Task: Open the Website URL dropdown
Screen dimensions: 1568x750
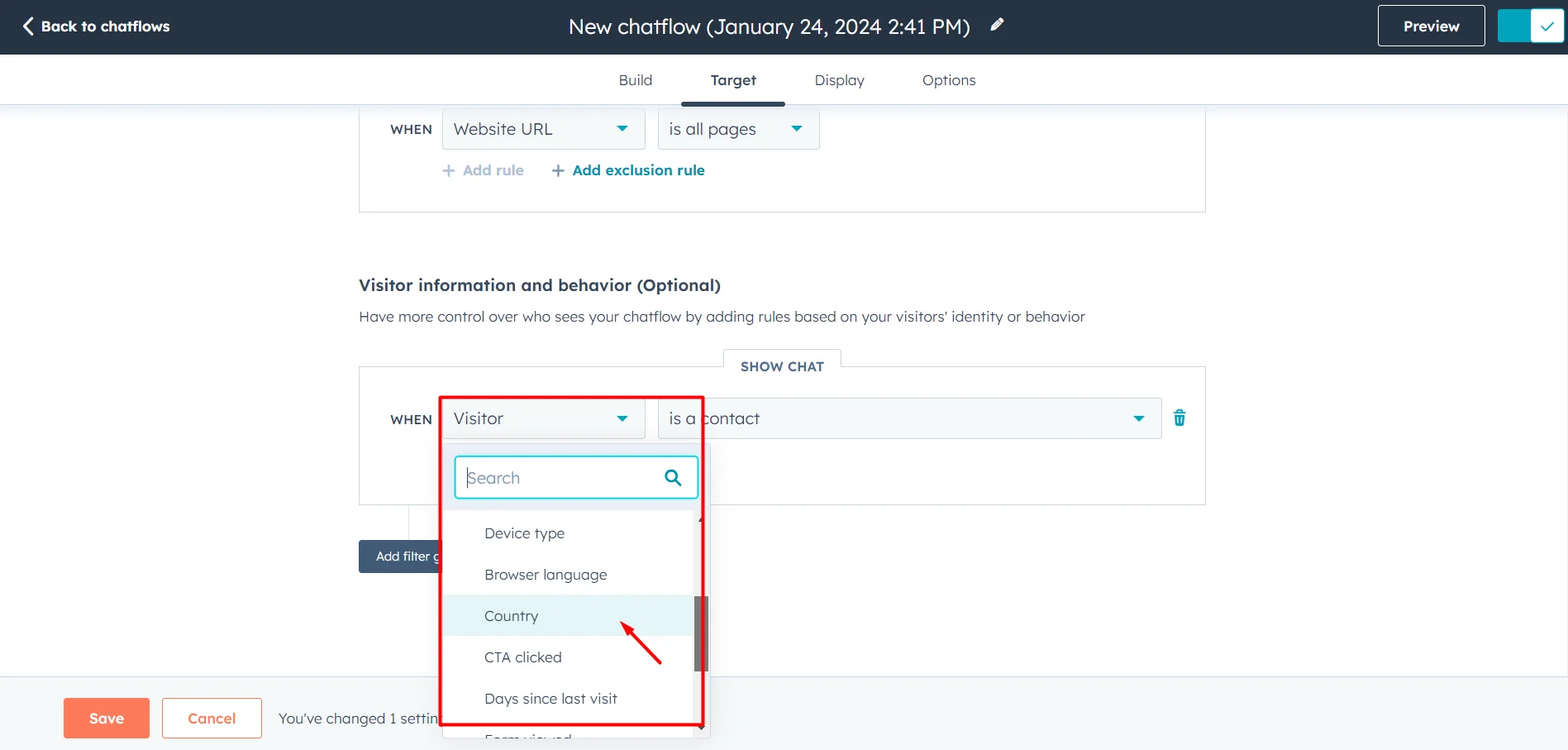Action: point(542,129)
